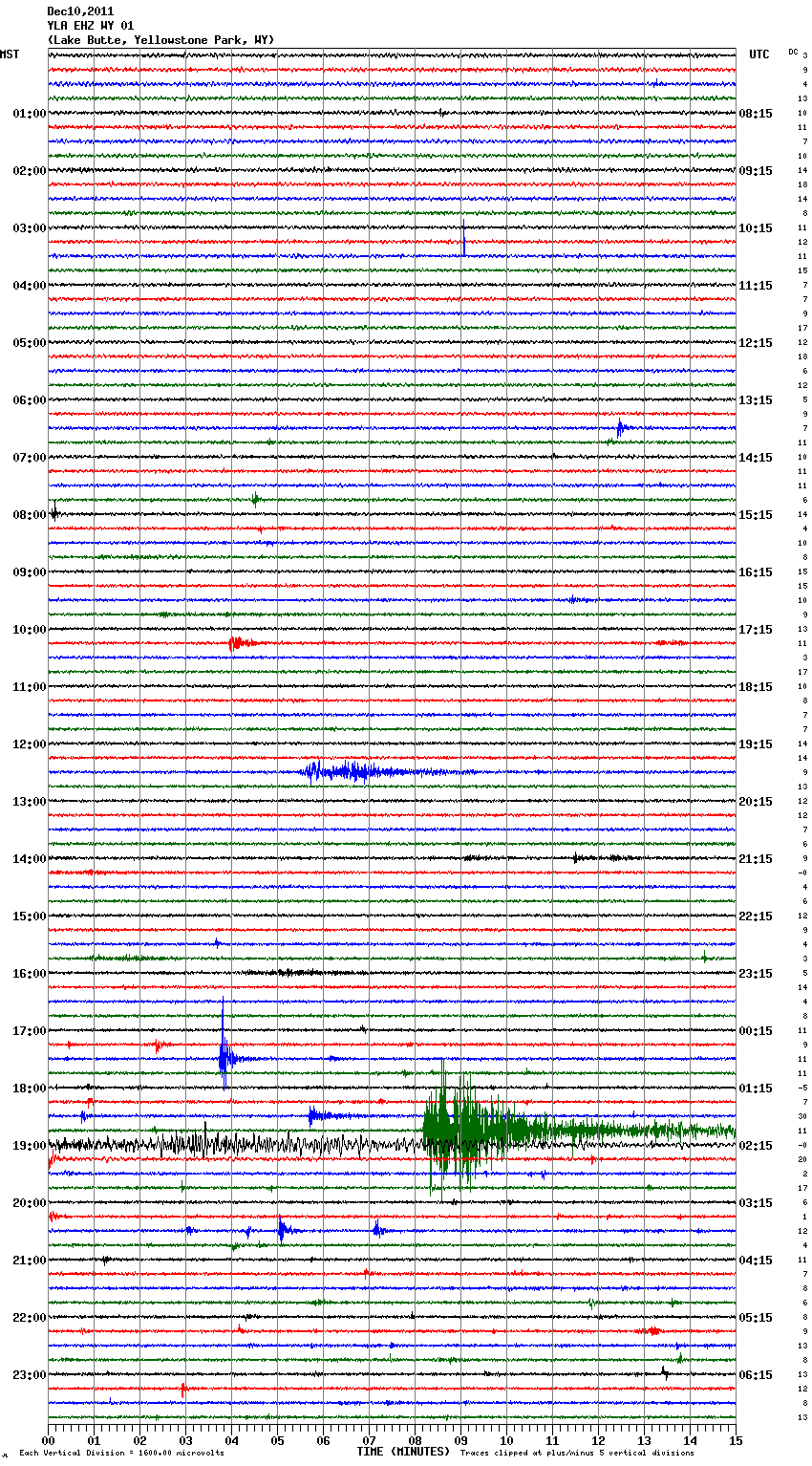Click the traces clipped footnote text
Screen dimensions: 812x1466
pos(577,1454)
